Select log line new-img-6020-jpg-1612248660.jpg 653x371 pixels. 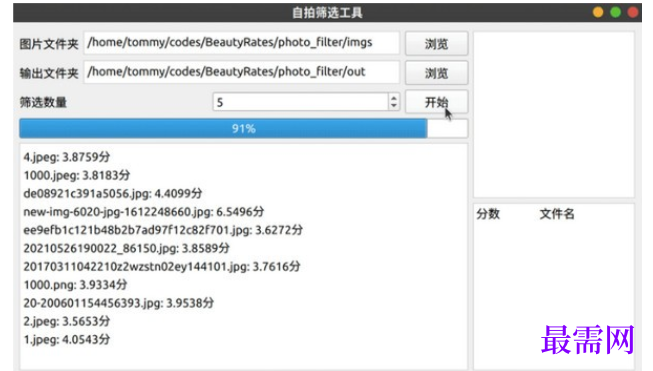pyautogui.click(x=144, y=212)
